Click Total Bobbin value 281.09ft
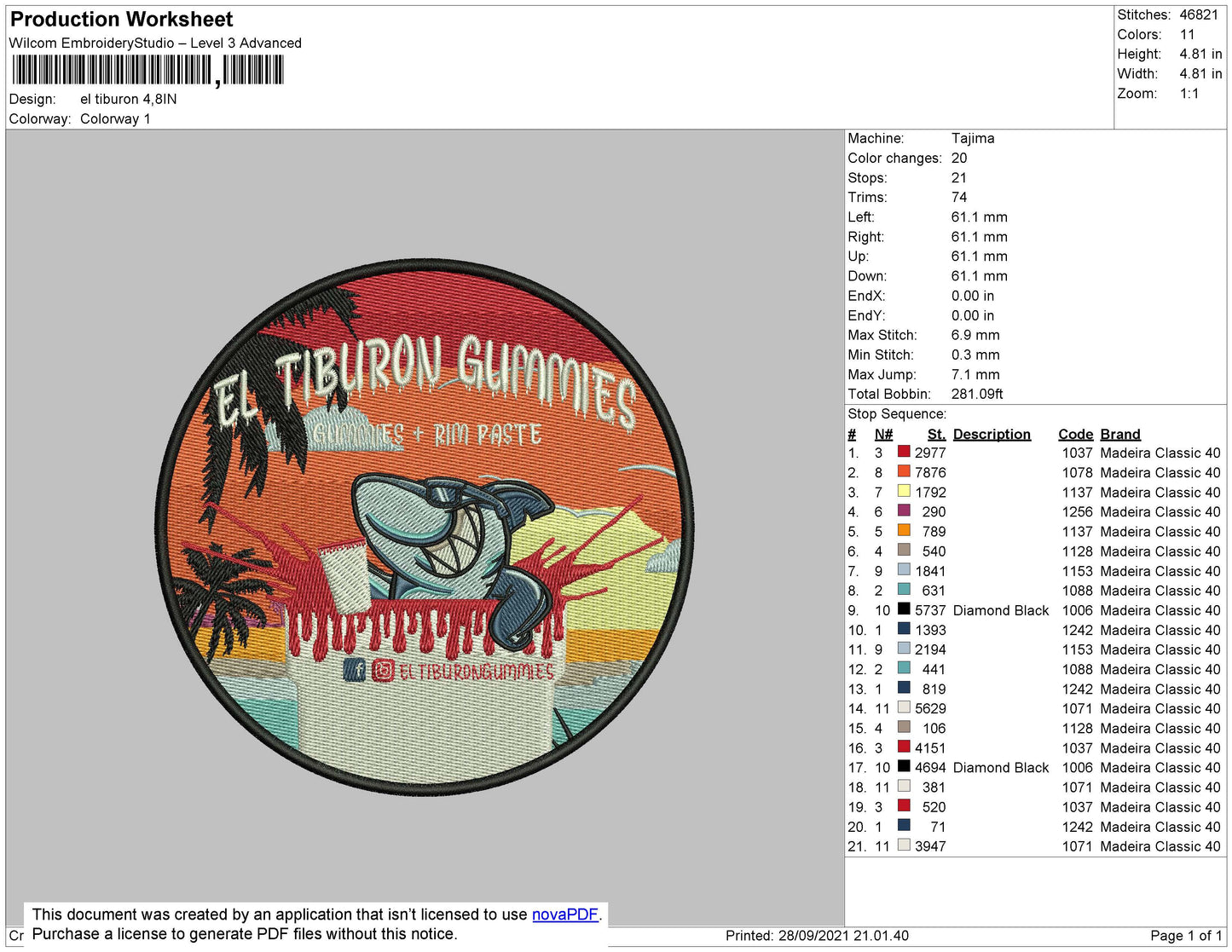 pos(977,394)
